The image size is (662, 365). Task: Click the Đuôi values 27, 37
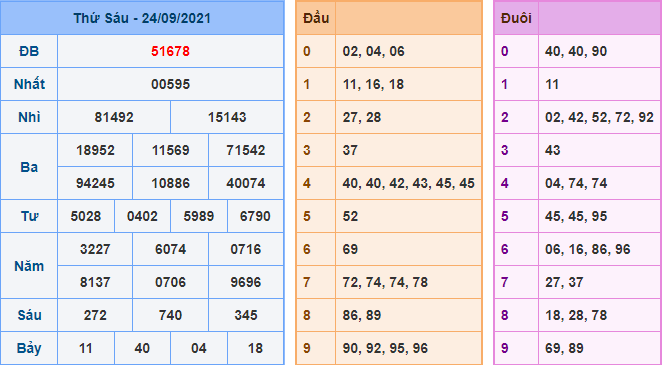[x=564, y=282]
